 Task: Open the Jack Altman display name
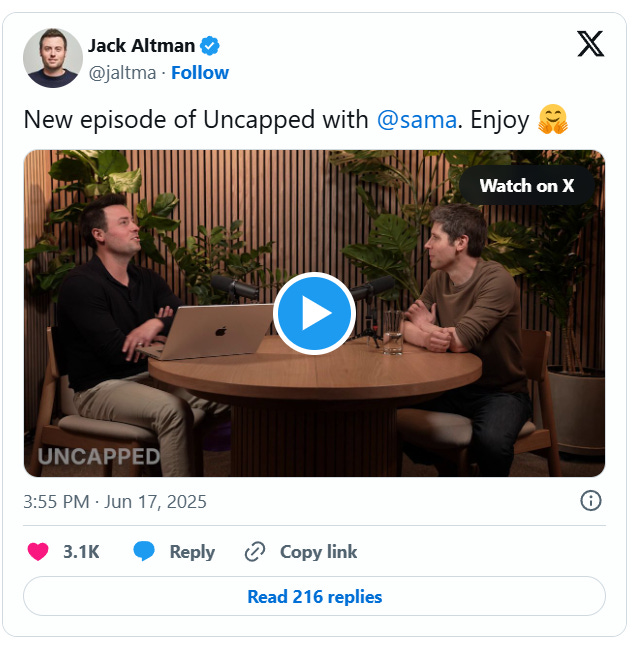click(141, 46)
